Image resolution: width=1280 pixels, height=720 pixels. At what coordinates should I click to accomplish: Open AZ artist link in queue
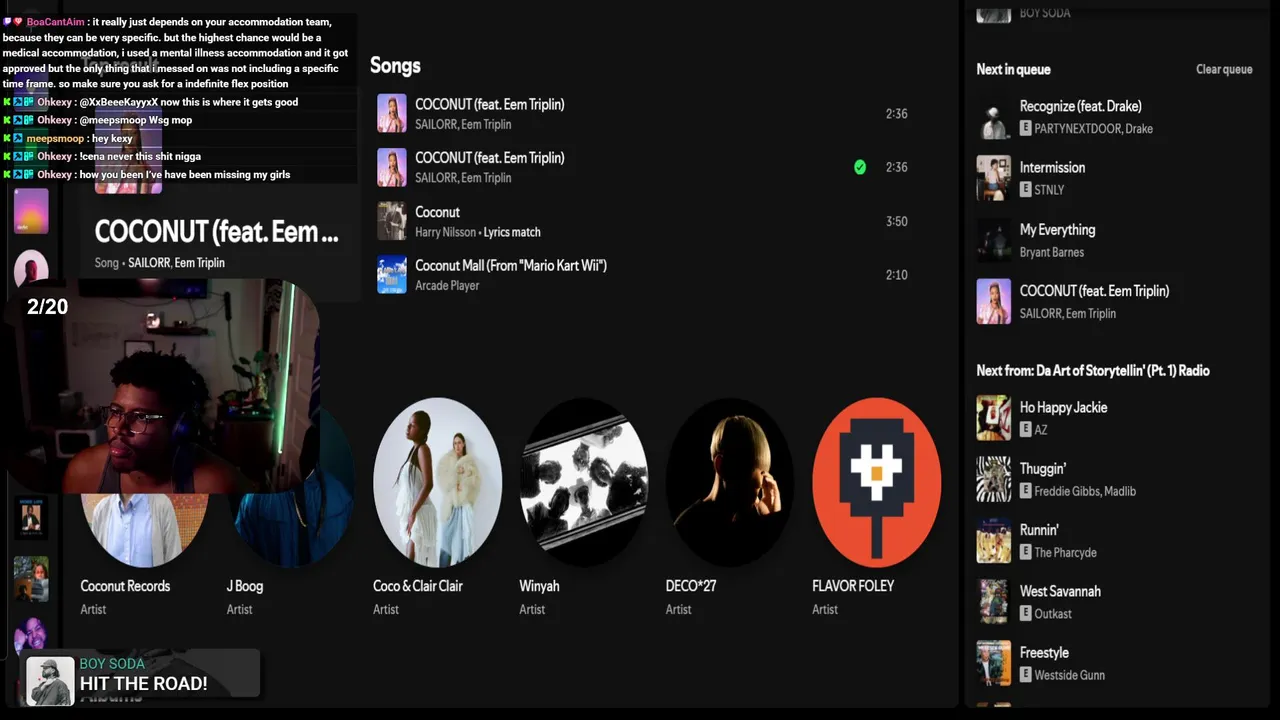click(x=1041, y=430)
